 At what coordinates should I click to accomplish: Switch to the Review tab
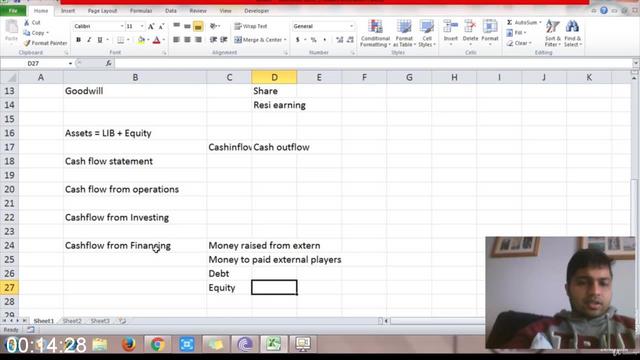pos(198,11)
